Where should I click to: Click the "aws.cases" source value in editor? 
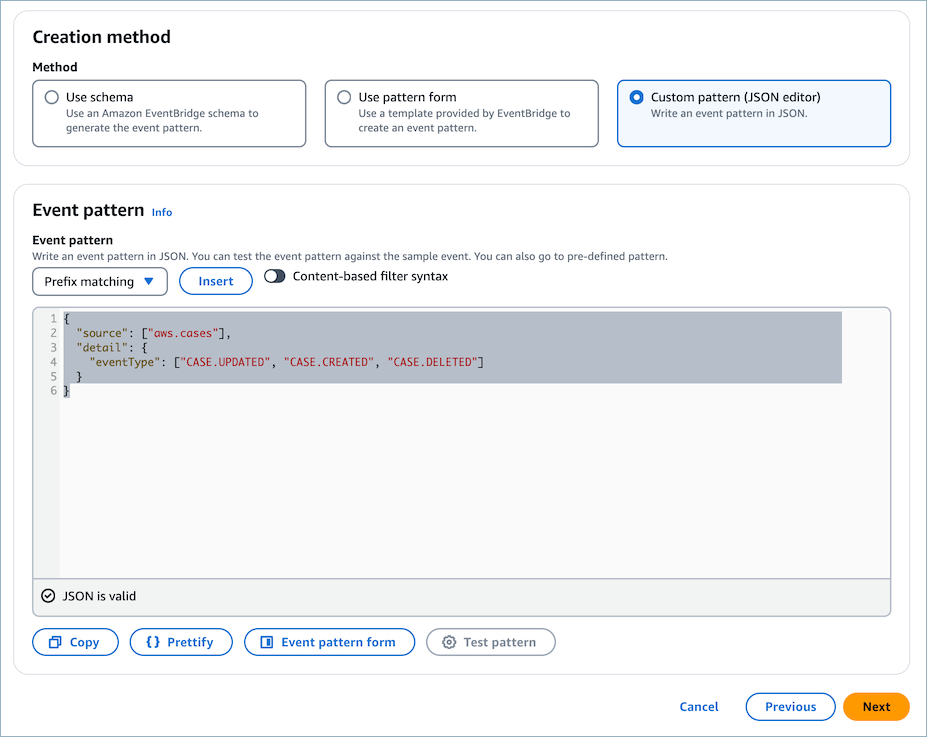tap(183, 333)
